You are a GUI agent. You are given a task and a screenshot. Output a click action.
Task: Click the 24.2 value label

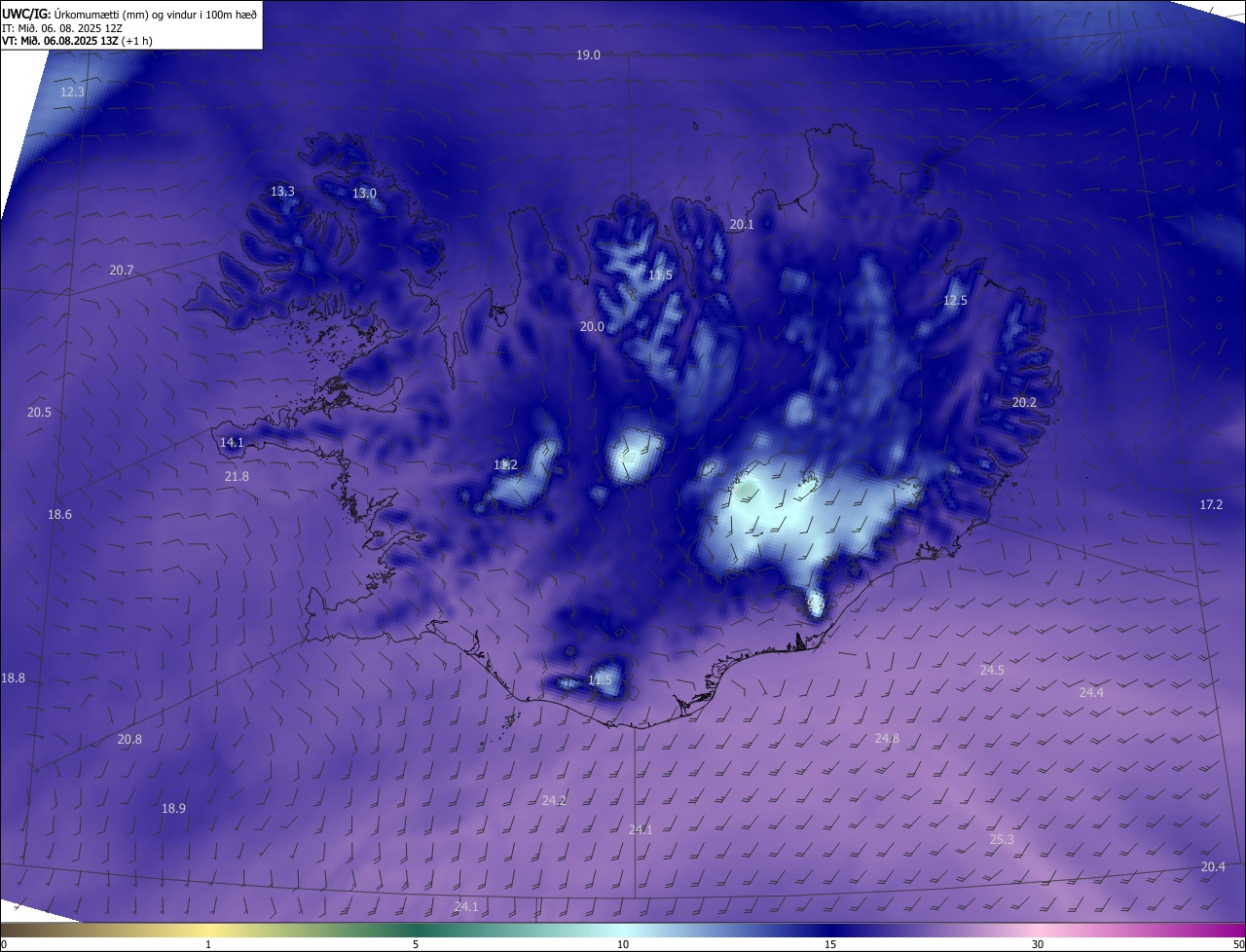click(x=554, y=801)
